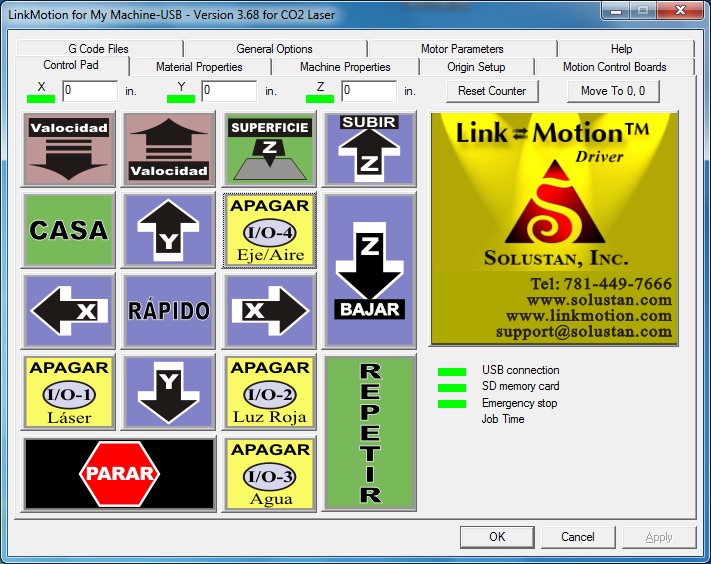Click the Reset Counter button
This screenshot has height=564, width=711.
(x=493, y=91)
